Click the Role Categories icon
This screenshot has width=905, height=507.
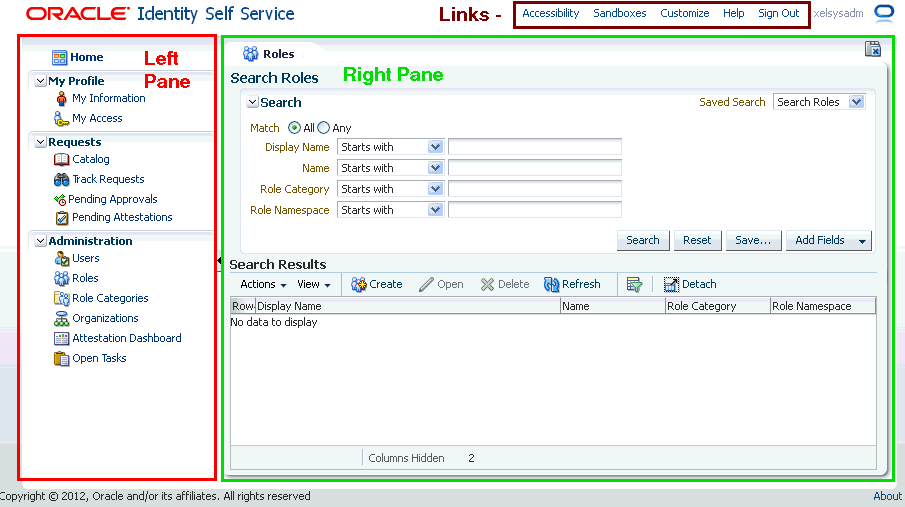pos(61,299)
